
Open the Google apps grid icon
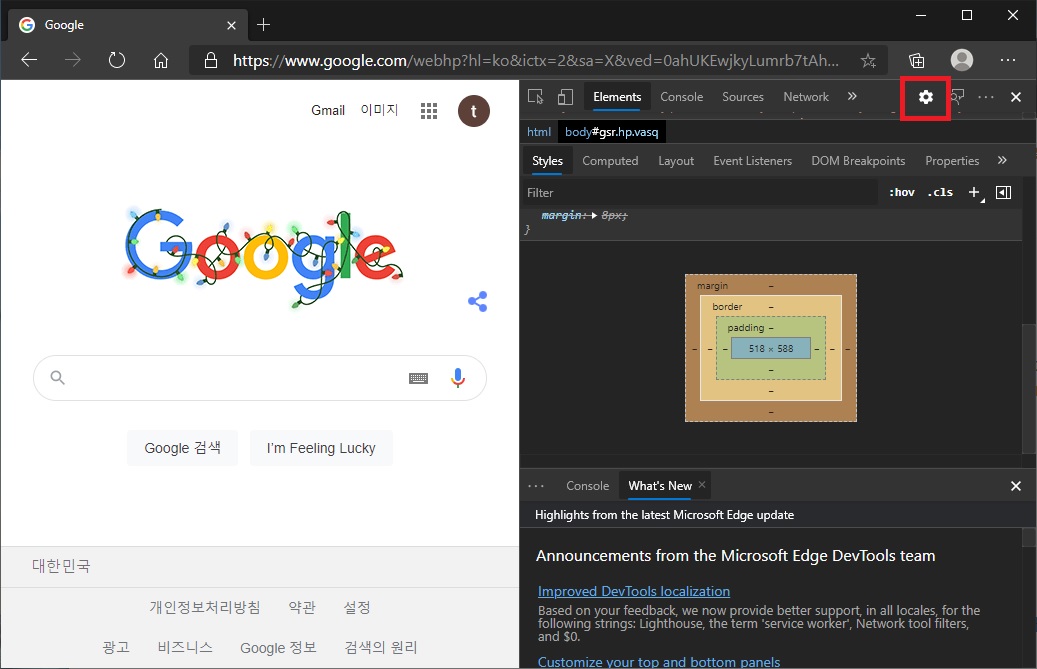click(429, 111)
